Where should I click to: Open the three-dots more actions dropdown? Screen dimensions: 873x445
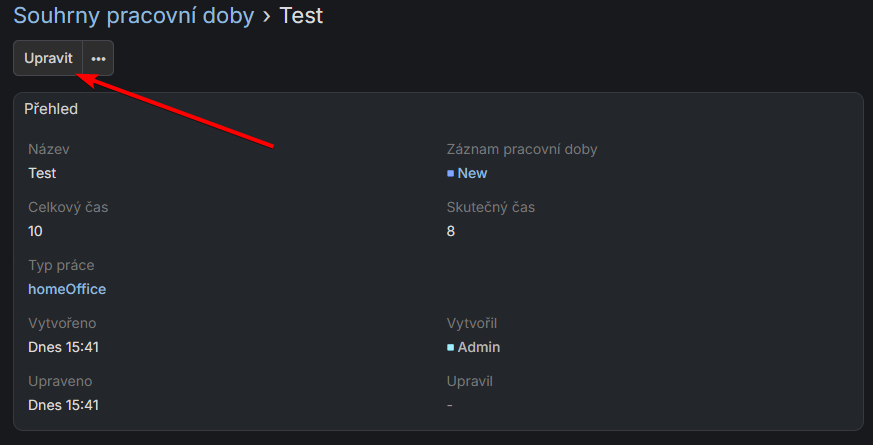point(98,58)
